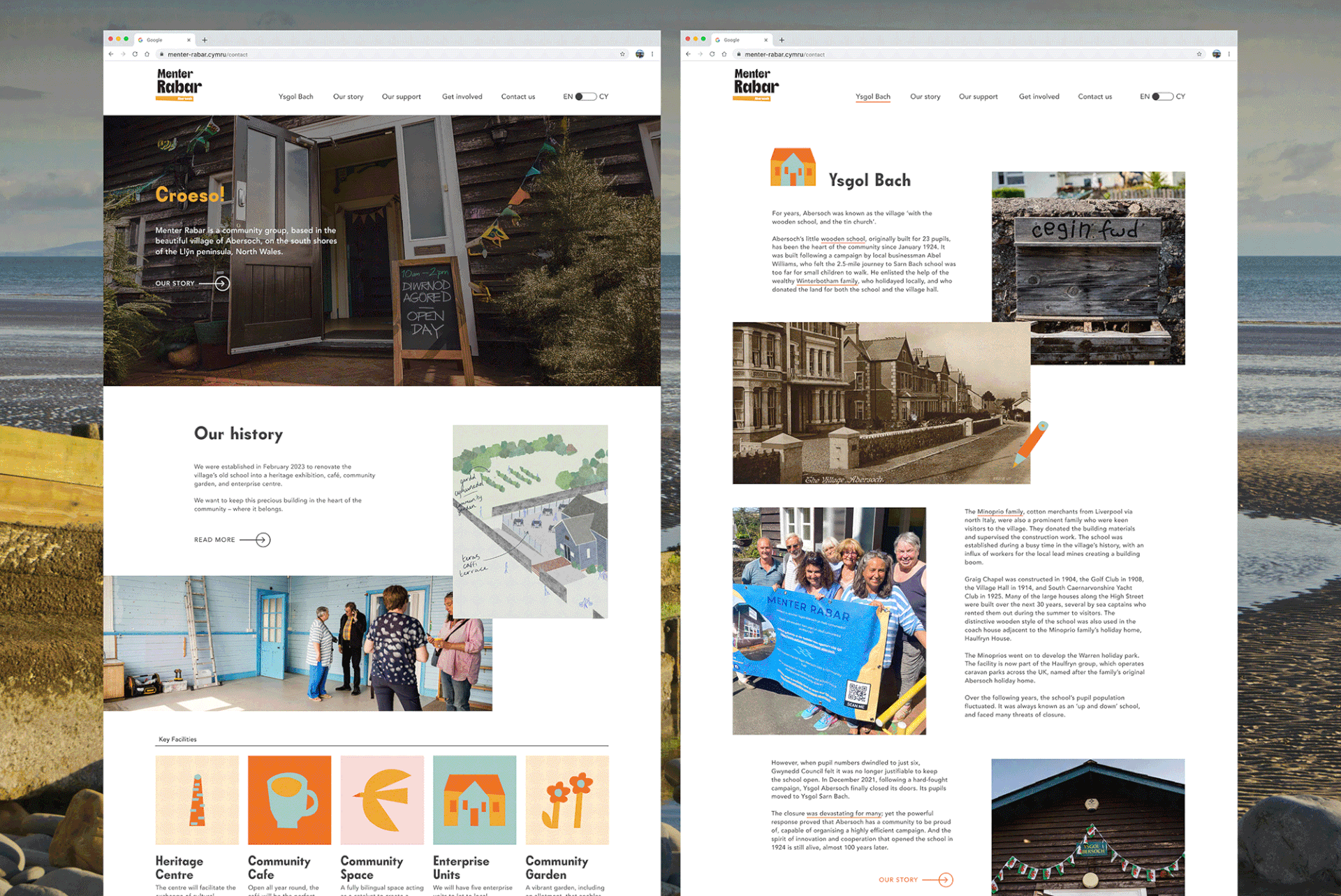Toggle EN/CY language switch in left browser
This screenshot has height=896, width=1341.
(585, 97)
